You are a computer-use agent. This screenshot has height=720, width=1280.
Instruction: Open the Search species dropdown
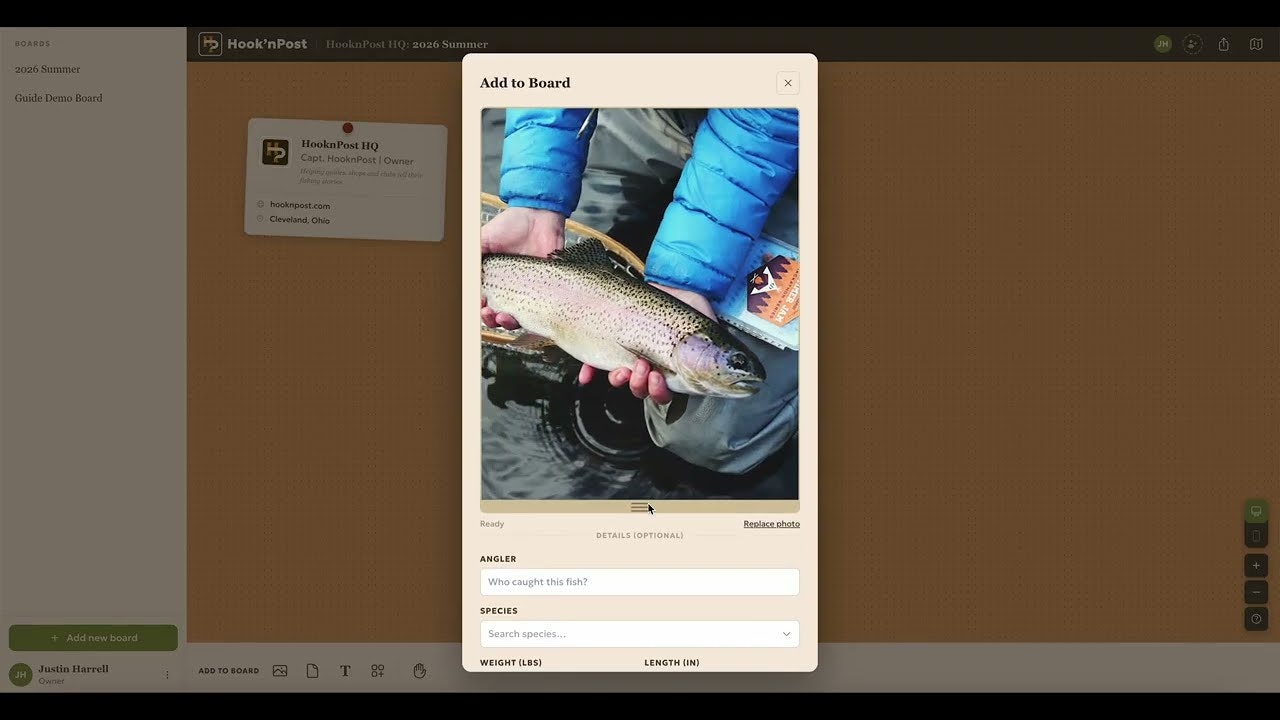pos(640,634)
